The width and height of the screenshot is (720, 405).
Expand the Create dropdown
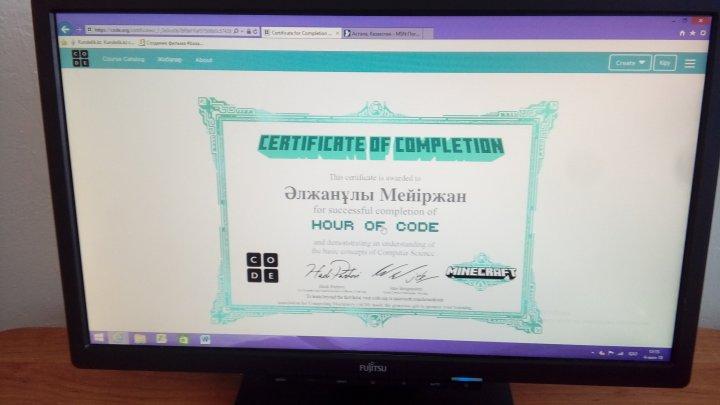(630, 62)
